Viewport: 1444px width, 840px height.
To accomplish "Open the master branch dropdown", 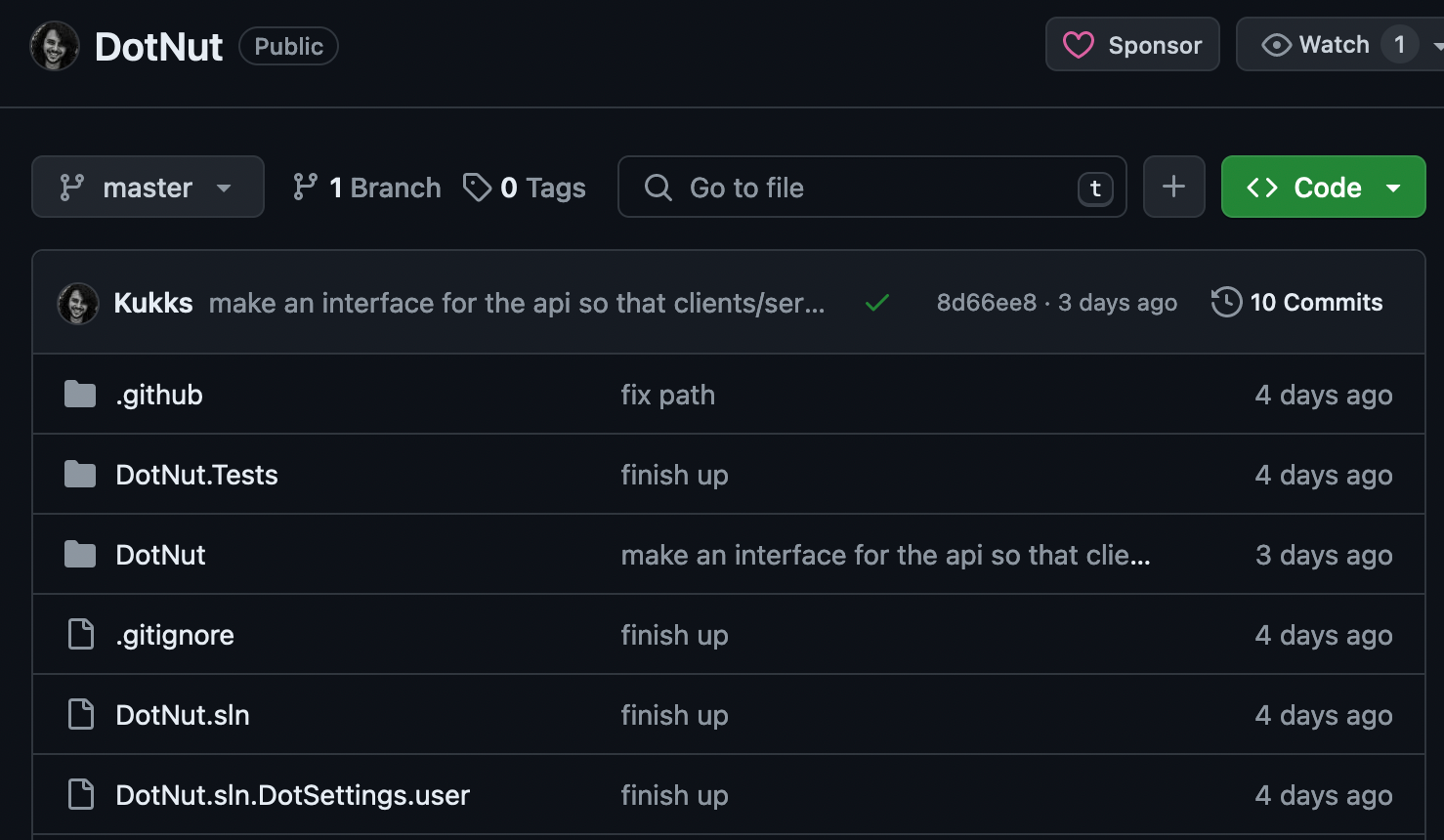I will [x=148, y=187].
